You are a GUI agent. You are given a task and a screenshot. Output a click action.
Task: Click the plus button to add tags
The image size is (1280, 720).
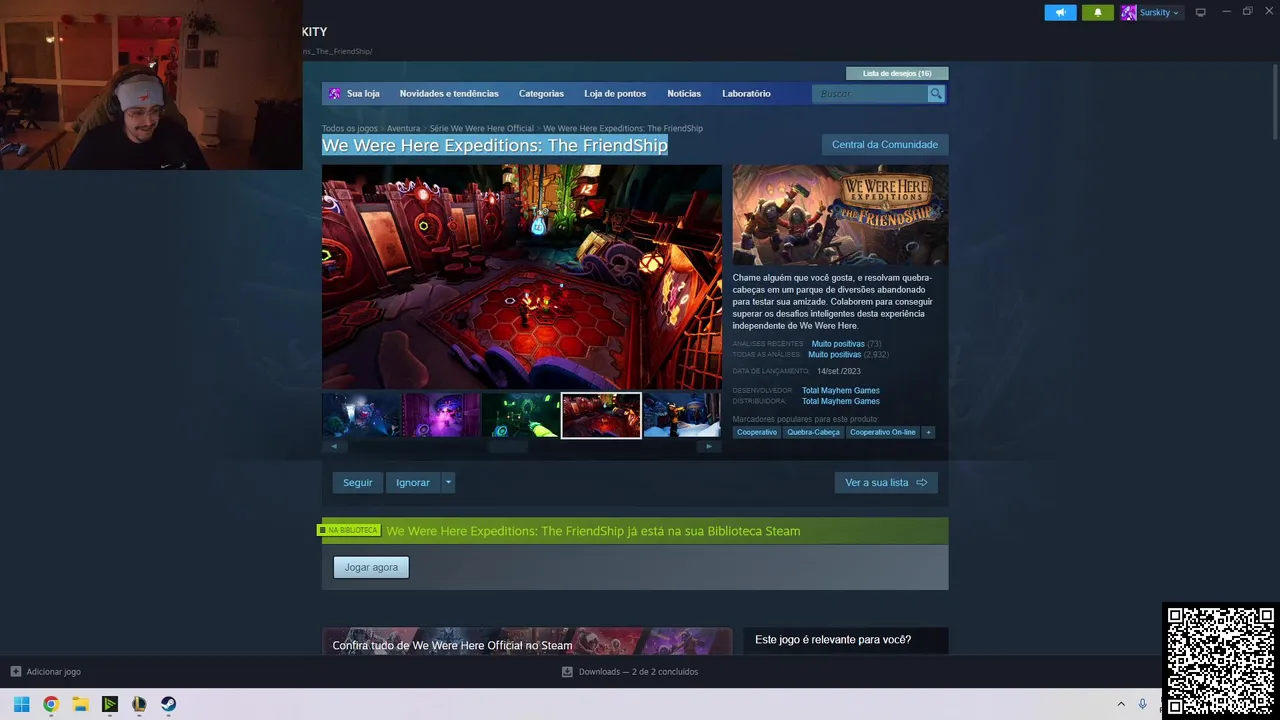pos(928,432)
